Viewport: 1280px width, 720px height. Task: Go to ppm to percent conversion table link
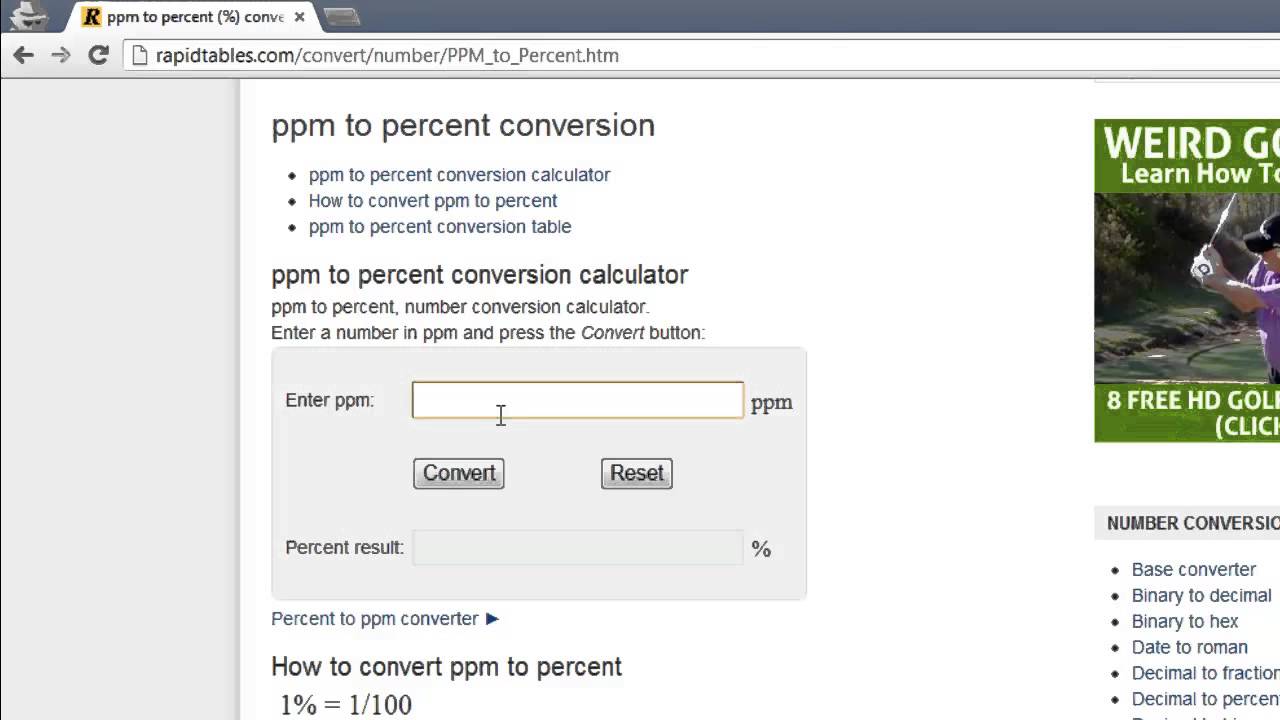coord(440,227)
